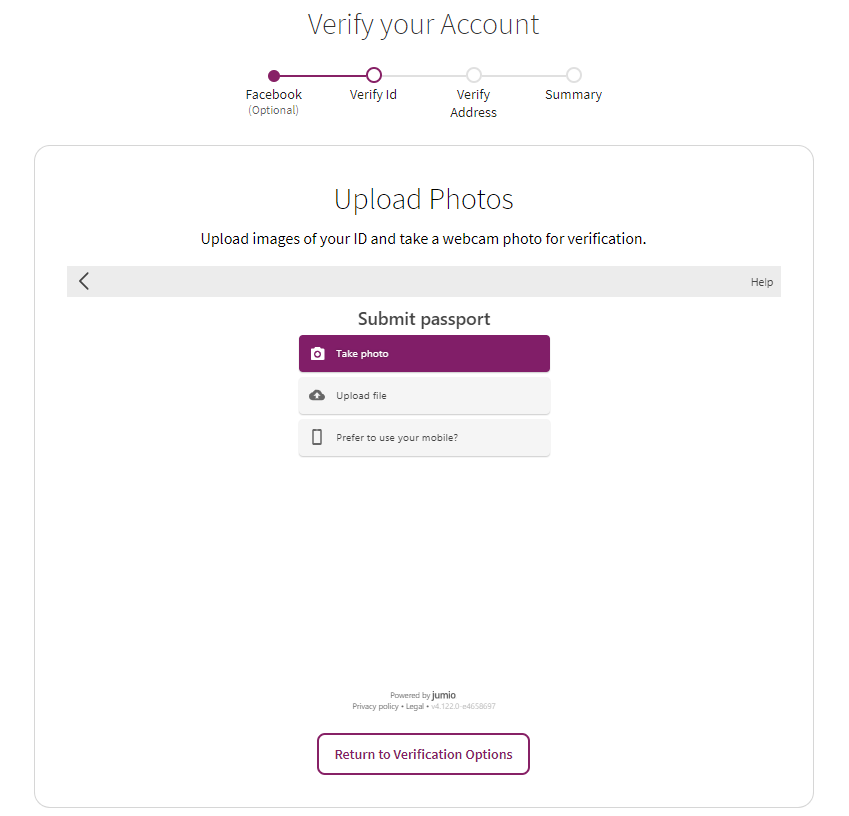The height and width of the screenshot is (816, 849).
Task: Open the Privacy policy link
Action: click(375, 707)
